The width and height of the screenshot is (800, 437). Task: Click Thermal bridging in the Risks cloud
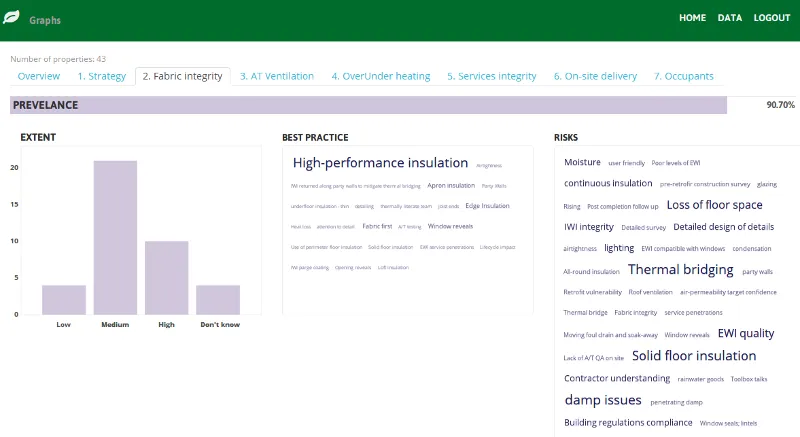pos(680,270)
